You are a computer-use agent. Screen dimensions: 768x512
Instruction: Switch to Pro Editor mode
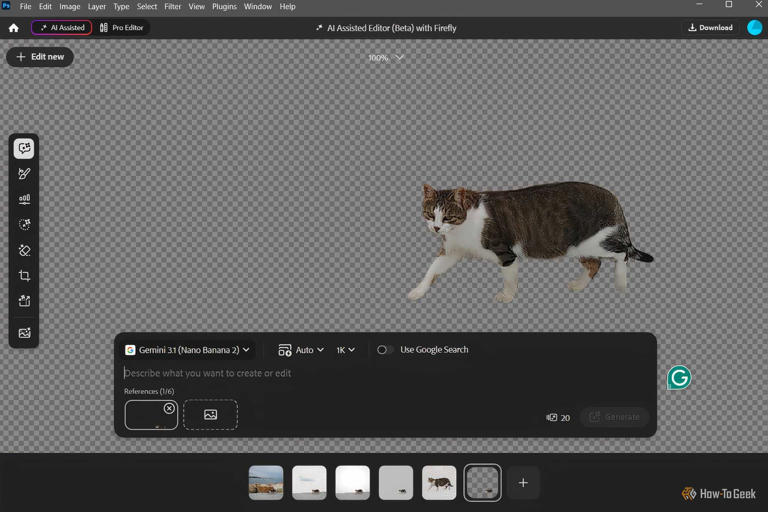coord(121,27)
